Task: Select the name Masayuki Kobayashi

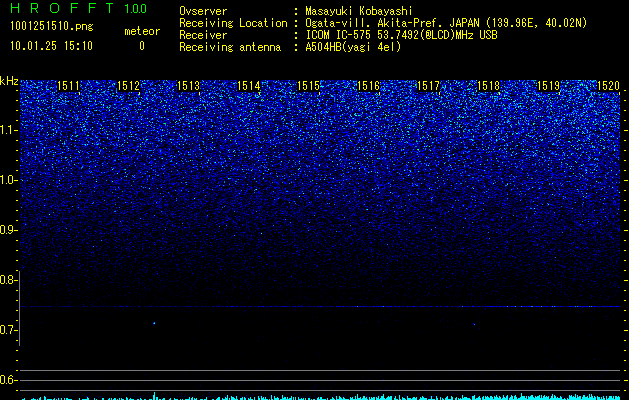Action: 359,11
